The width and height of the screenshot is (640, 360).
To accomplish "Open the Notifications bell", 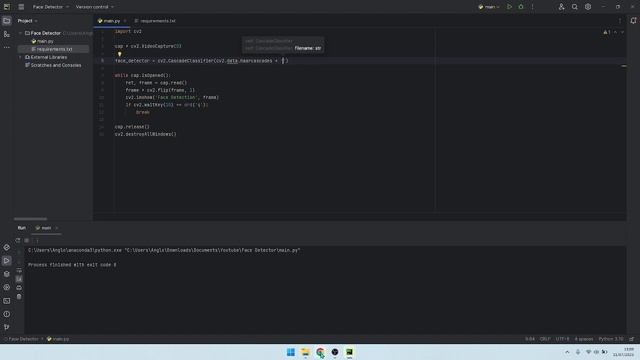I will click(x=633, y=21).
